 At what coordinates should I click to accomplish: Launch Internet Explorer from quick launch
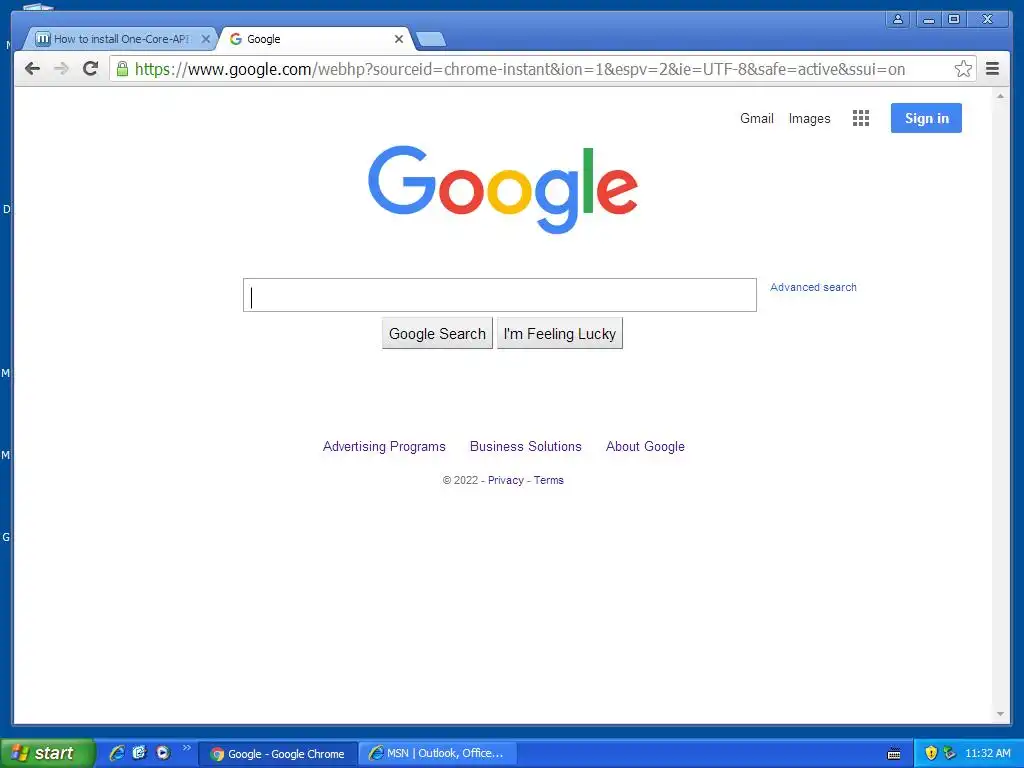pyautogui.click(x=118, y=753)
